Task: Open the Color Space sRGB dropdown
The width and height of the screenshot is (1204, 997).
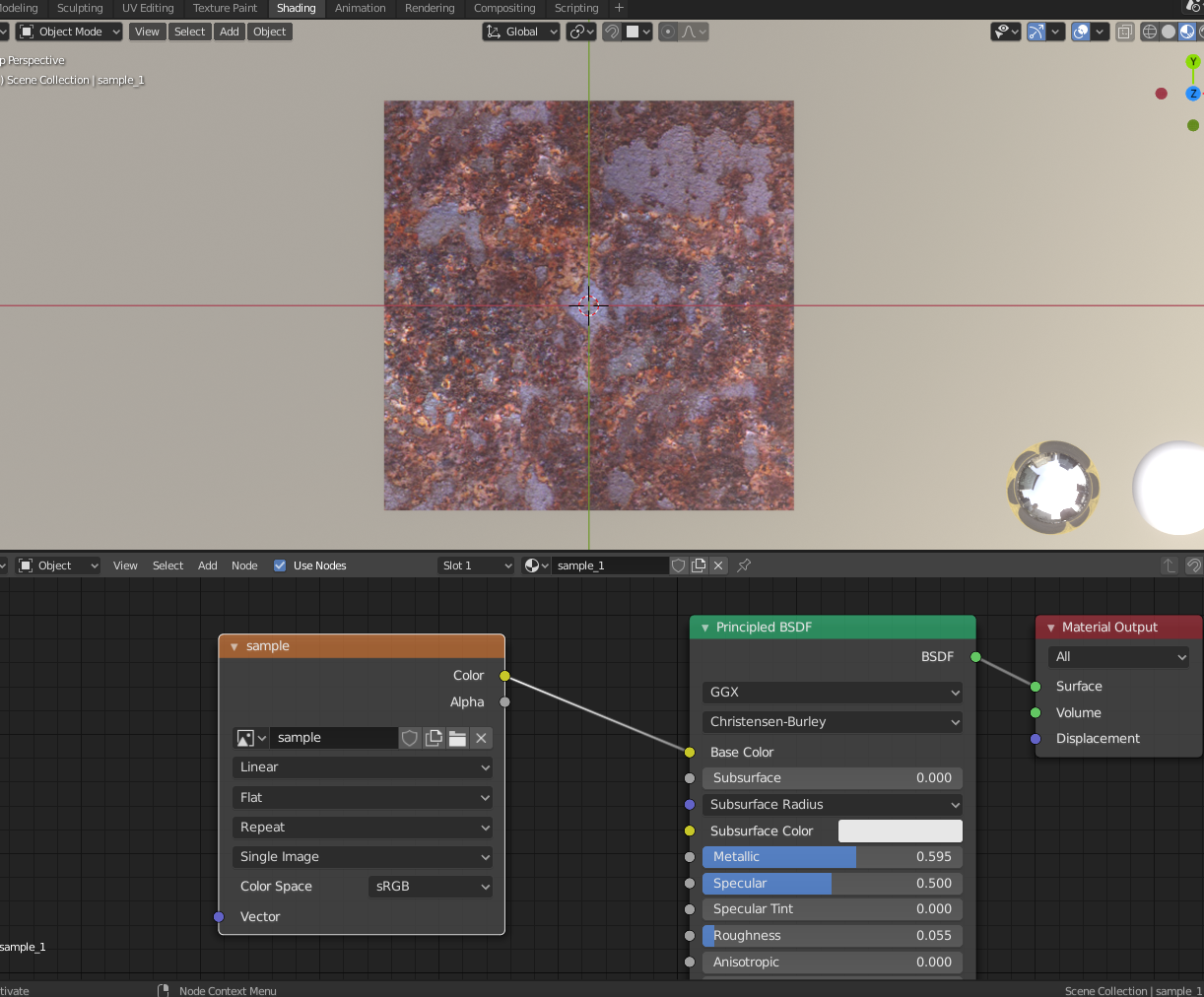Action: click(x=432, y=887)
